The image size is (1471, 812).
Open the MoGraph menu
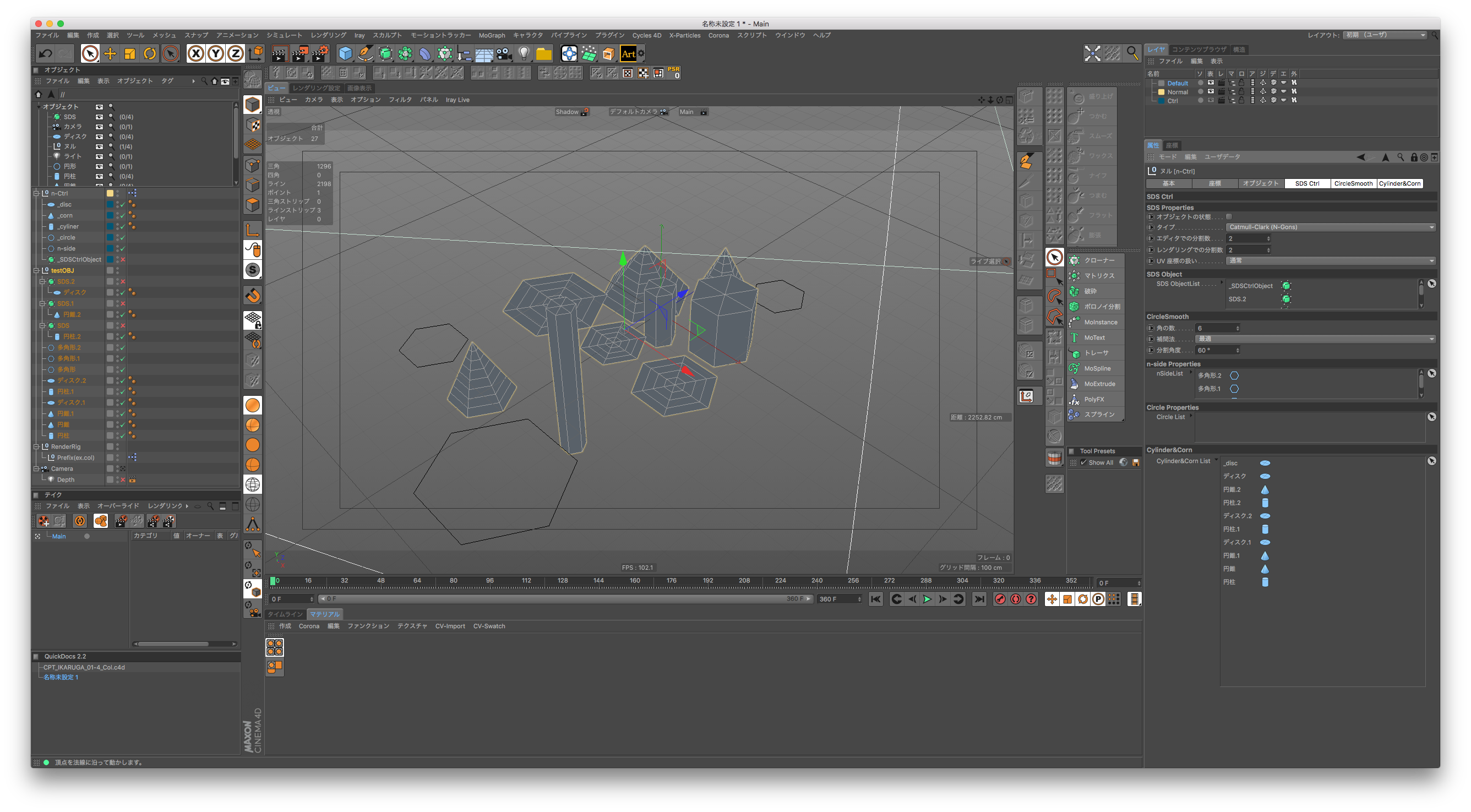click(x=492, y=35)
